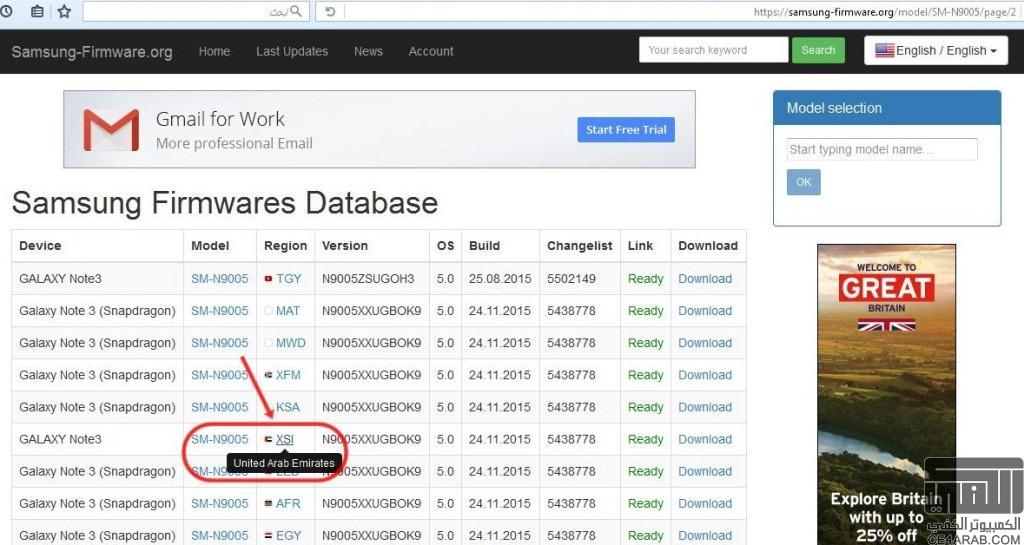
Task: Focus the 'Start typing model name' field
Action: tap(882, 149)
